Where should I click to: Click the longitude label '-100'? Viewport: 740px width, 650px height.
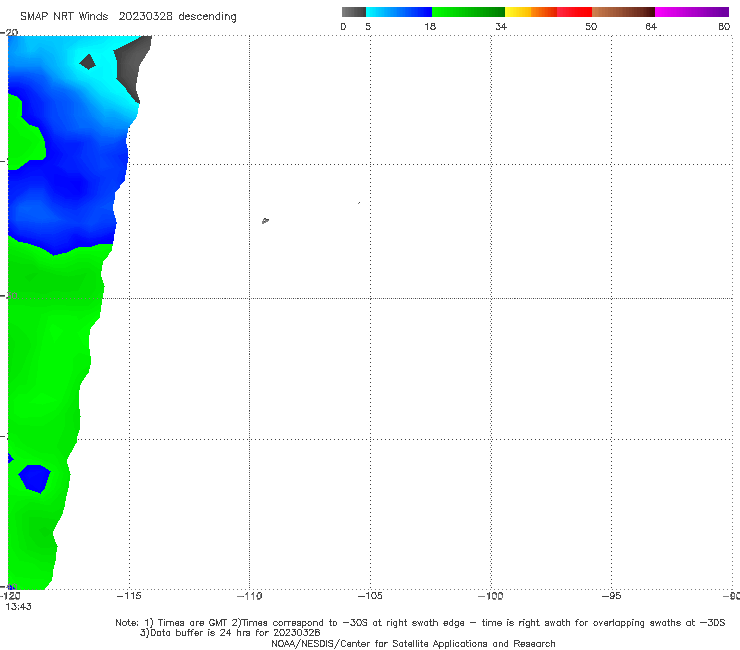pyautogui.click(x=490, y=596)
